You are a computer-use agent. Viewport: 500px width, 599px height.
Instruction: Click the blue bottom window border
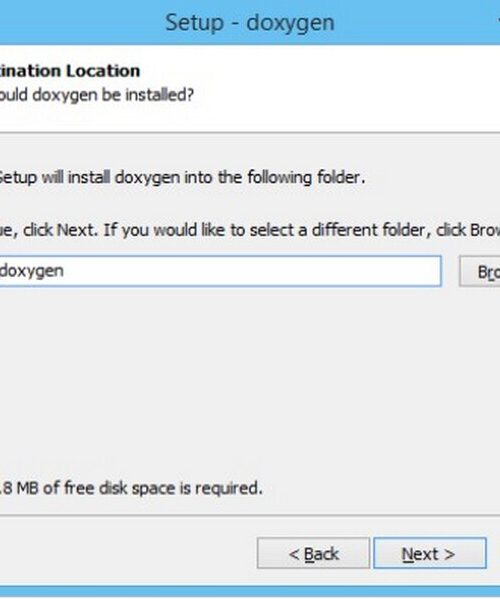coord(250,592)
